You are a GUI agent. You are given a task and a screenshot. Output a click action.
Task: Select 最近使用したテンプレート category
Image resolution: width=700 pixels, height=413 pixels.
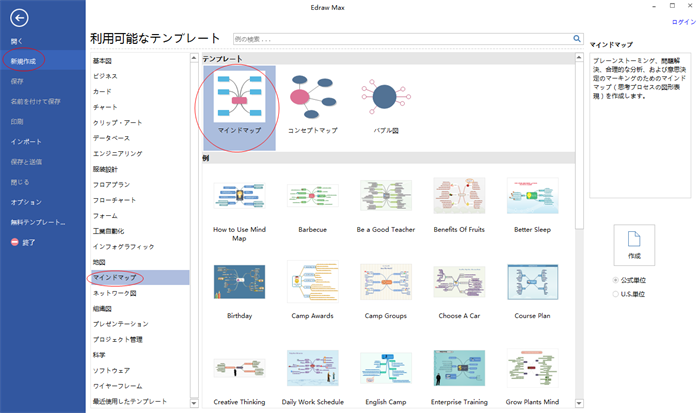130,401
